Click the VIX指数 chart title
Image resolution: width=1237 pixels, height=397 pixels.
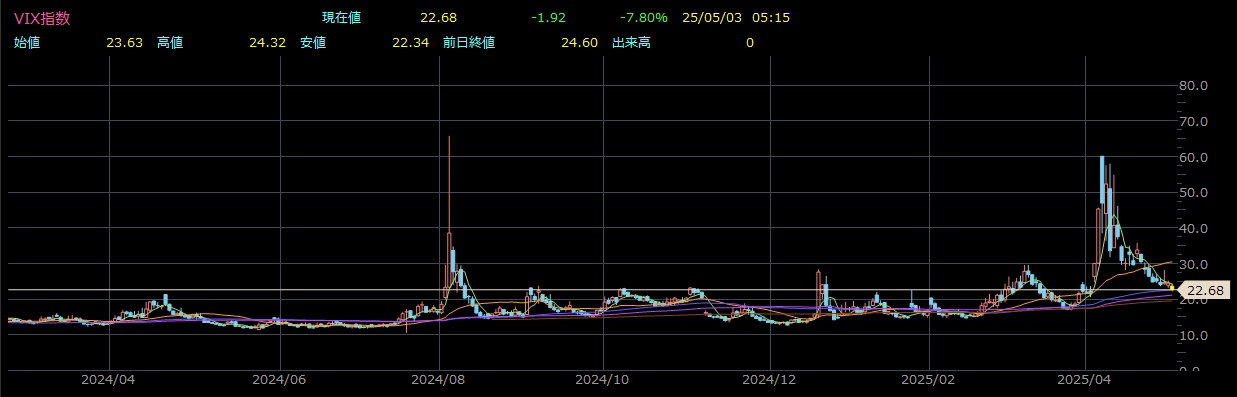click(x=42, y=18)
